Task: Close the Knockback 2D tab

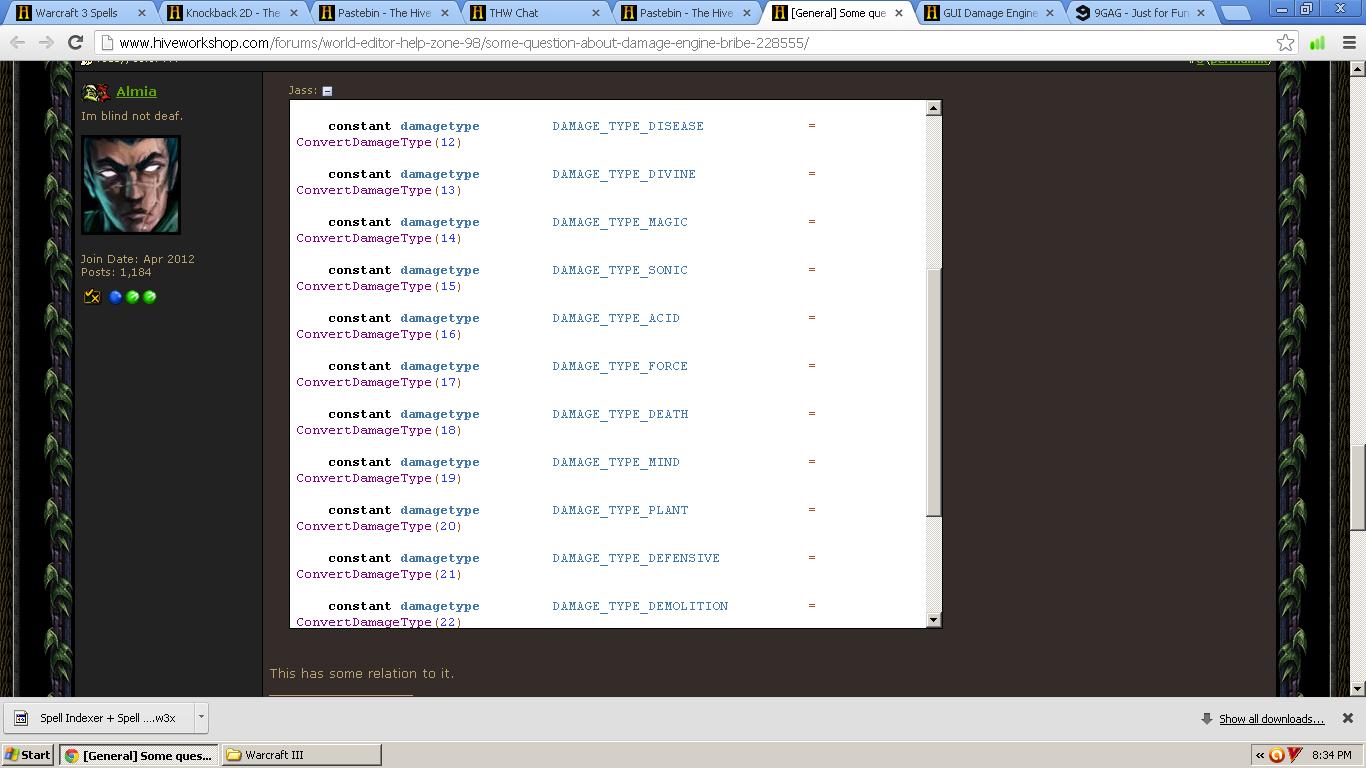Action: [293, 13]
